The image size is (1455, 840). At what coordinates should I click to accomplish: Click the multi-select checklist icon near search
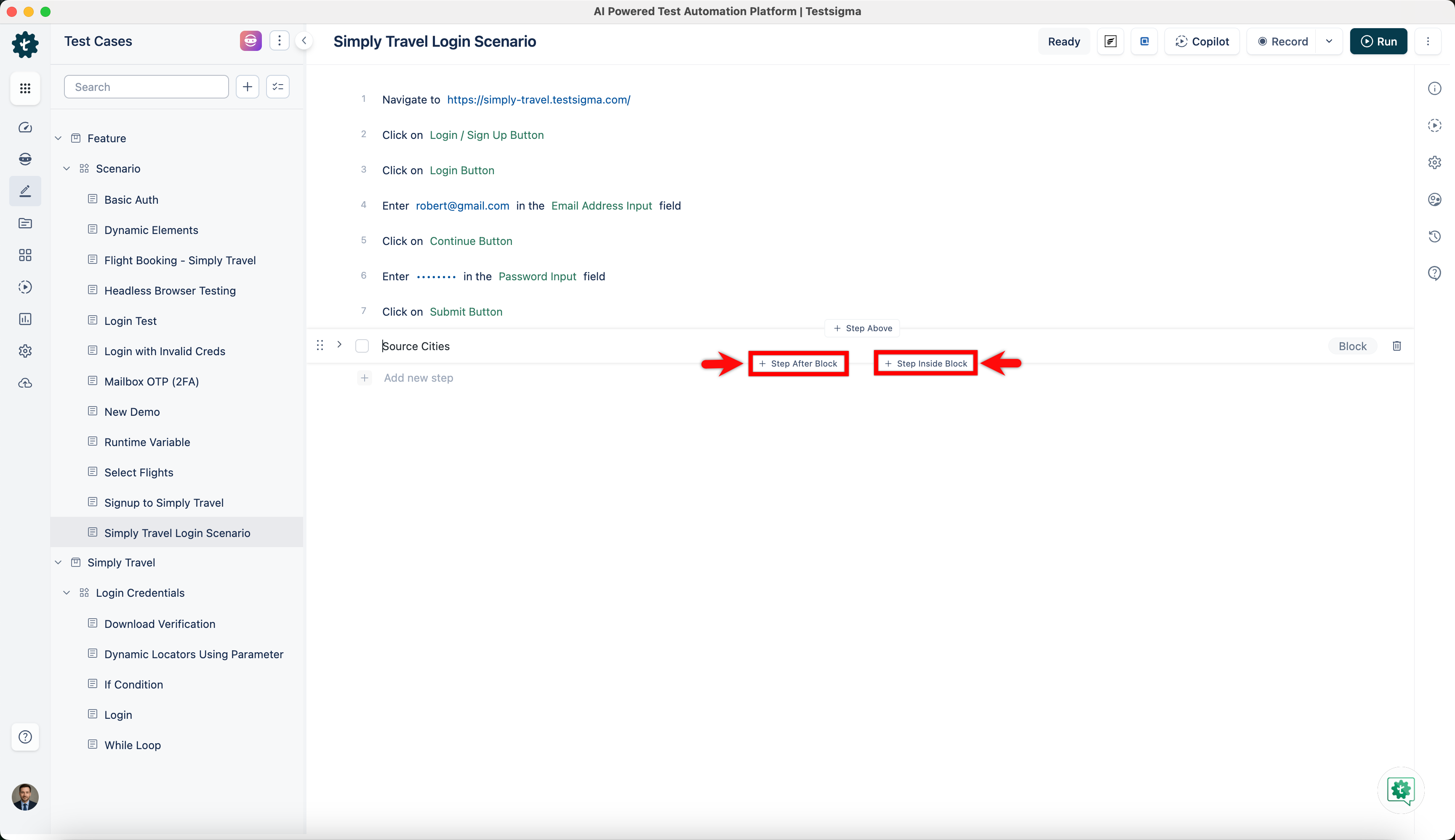[277, 87]
